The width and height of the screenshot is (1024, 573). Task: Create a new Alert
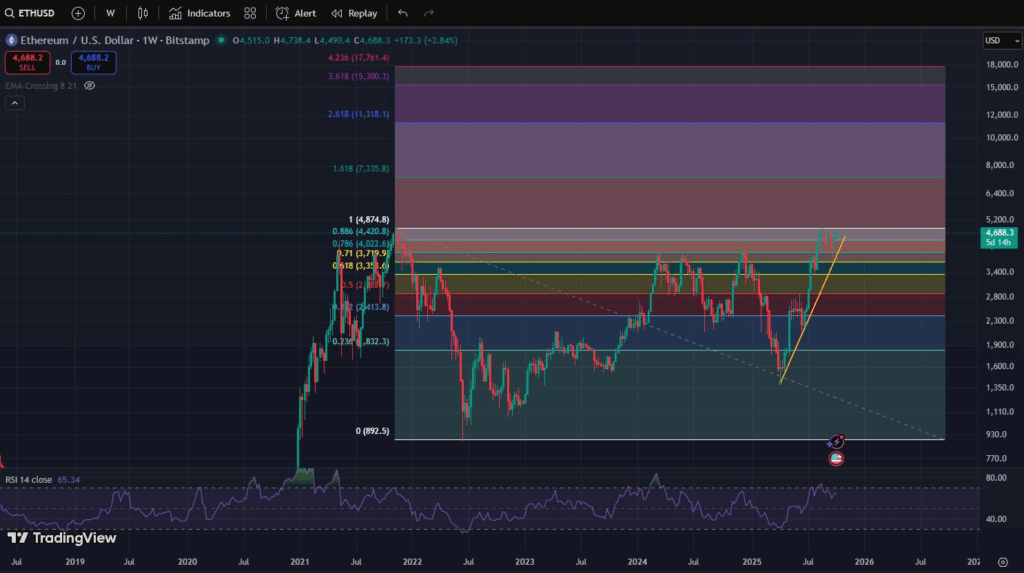pyautogui.click(x=296, y=13)
